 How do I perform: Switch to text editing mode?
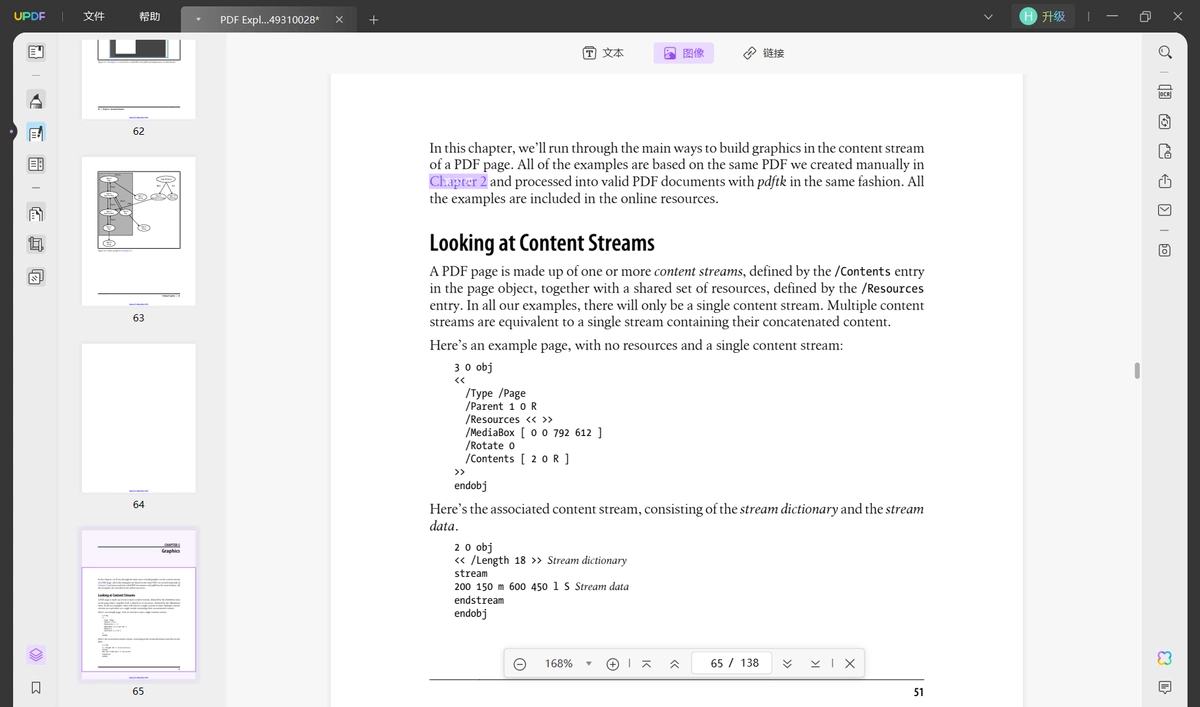point(603,53)
